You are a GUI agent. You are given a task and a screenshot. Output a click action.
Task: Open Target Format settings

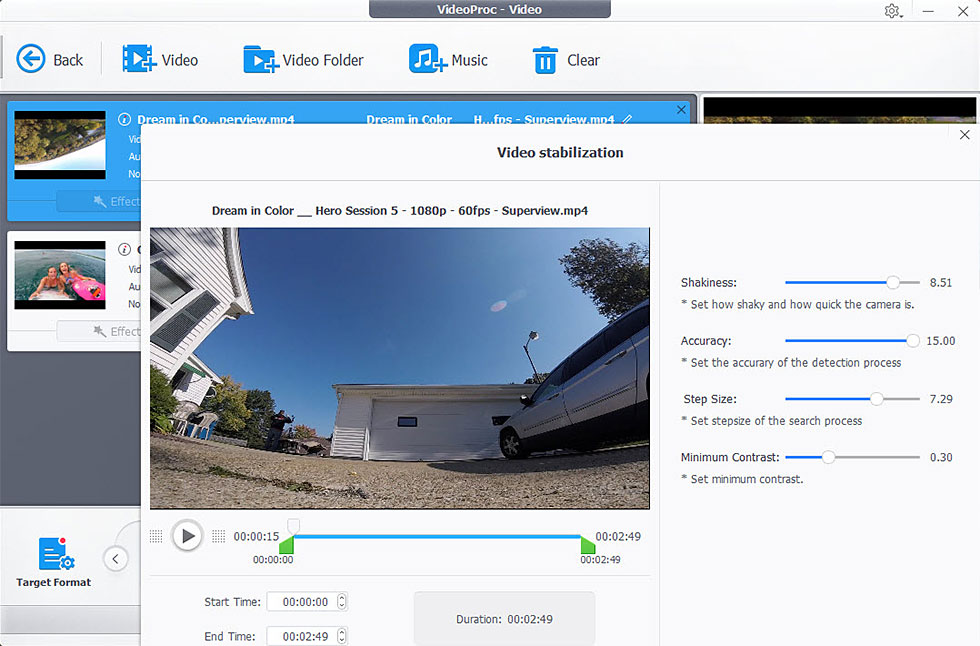[53, 561]
